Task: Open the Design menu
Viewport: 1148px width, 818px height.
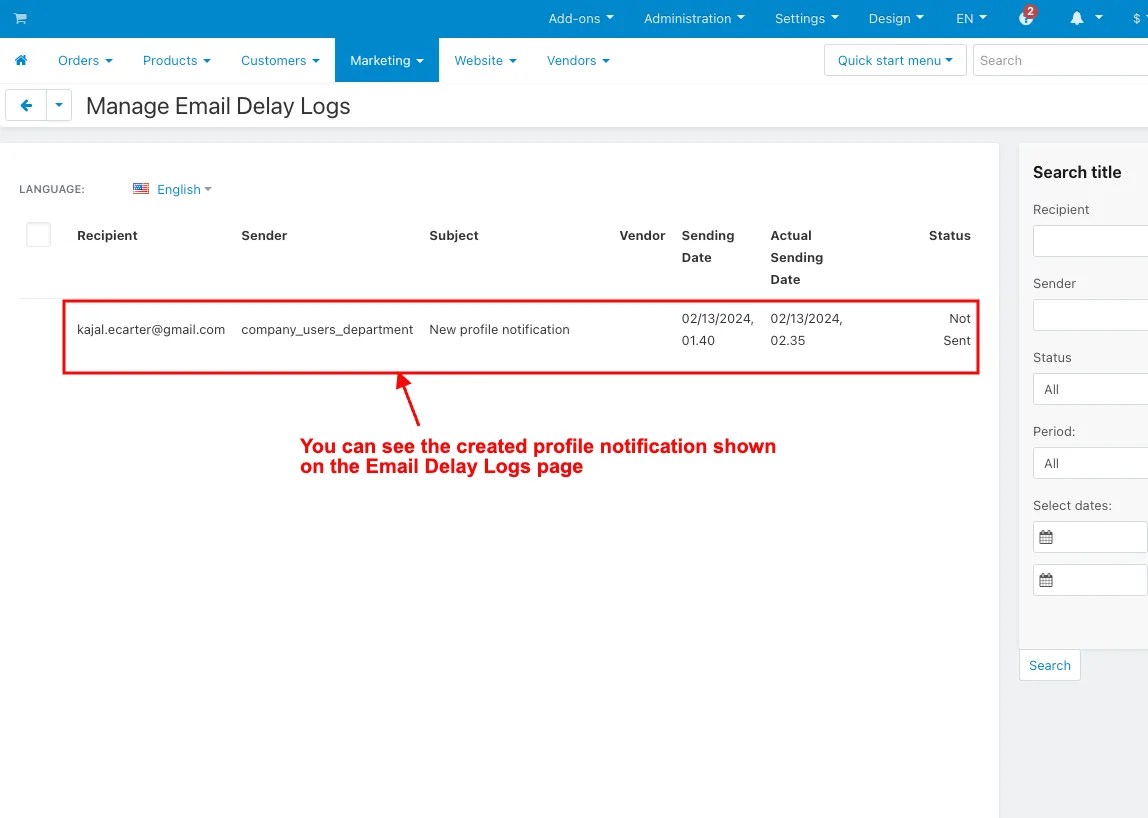Action: pos(896,18)
